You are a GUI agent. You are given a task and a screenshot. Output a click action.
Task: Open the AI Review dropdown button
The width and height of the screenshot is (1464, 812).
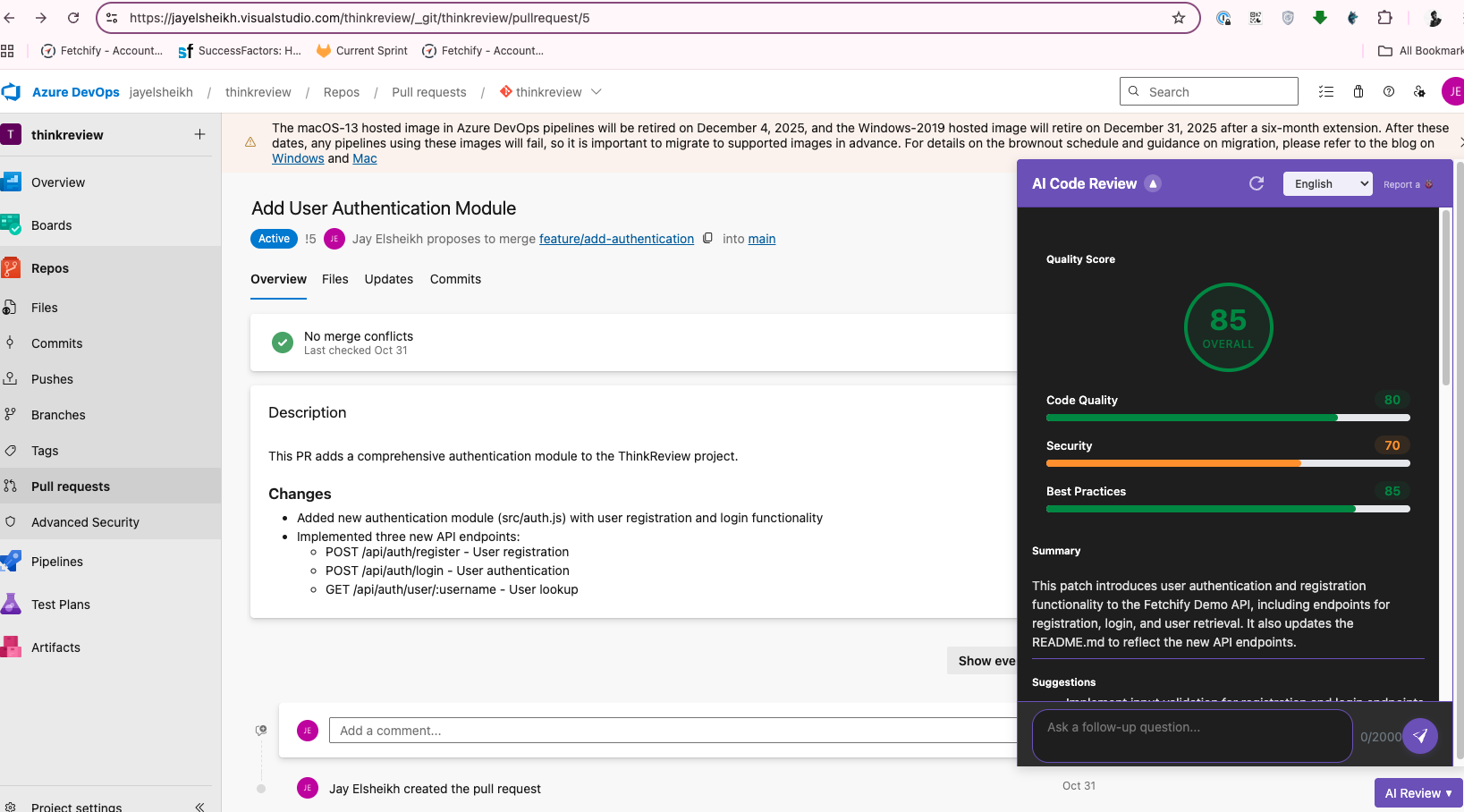click(x=1418, y=792)
